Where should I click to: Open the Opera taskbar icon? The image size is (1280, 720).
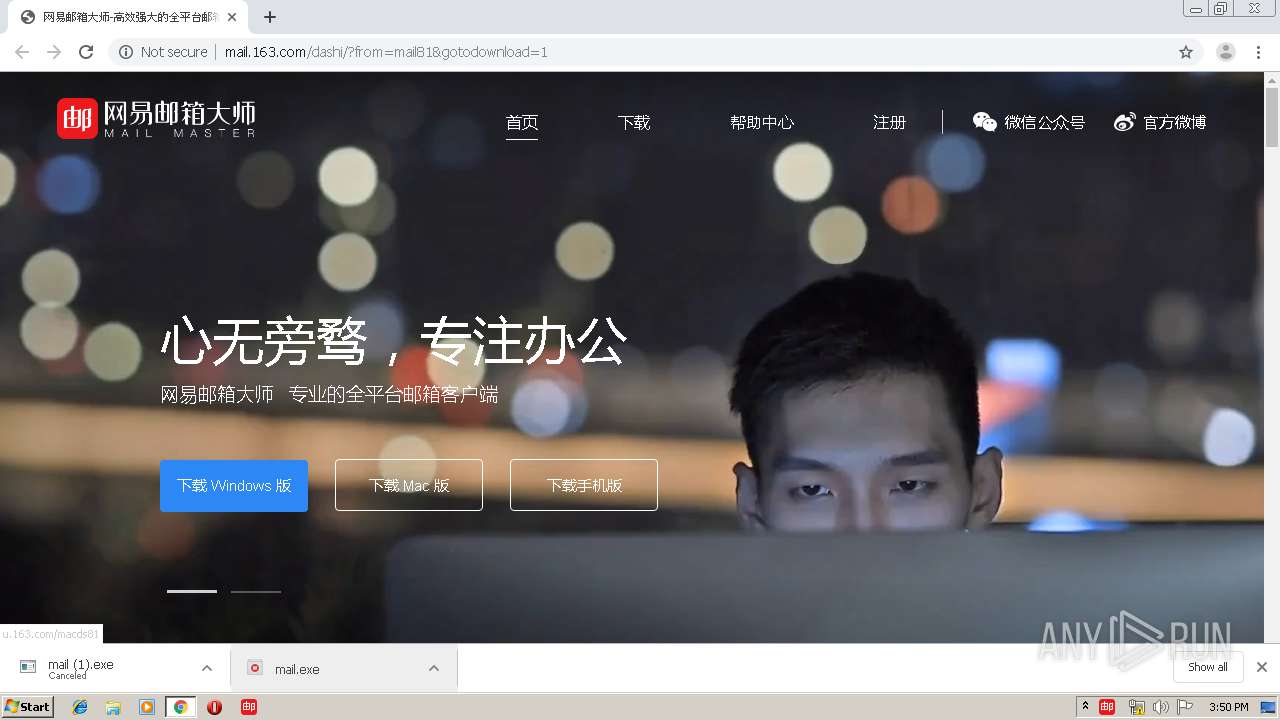(214, 707)
